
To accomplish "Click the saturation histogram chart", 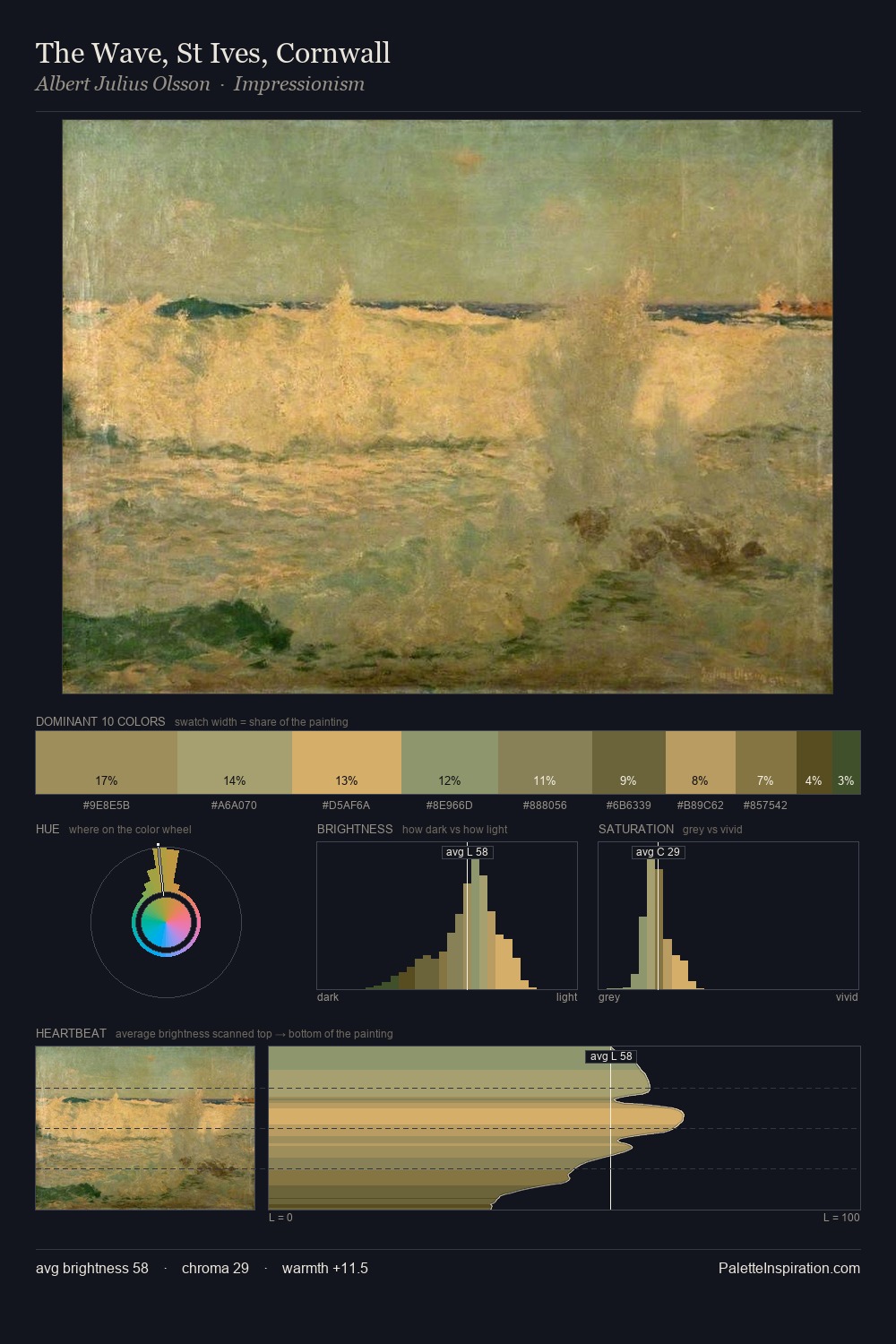I will (x=728, y=916).
